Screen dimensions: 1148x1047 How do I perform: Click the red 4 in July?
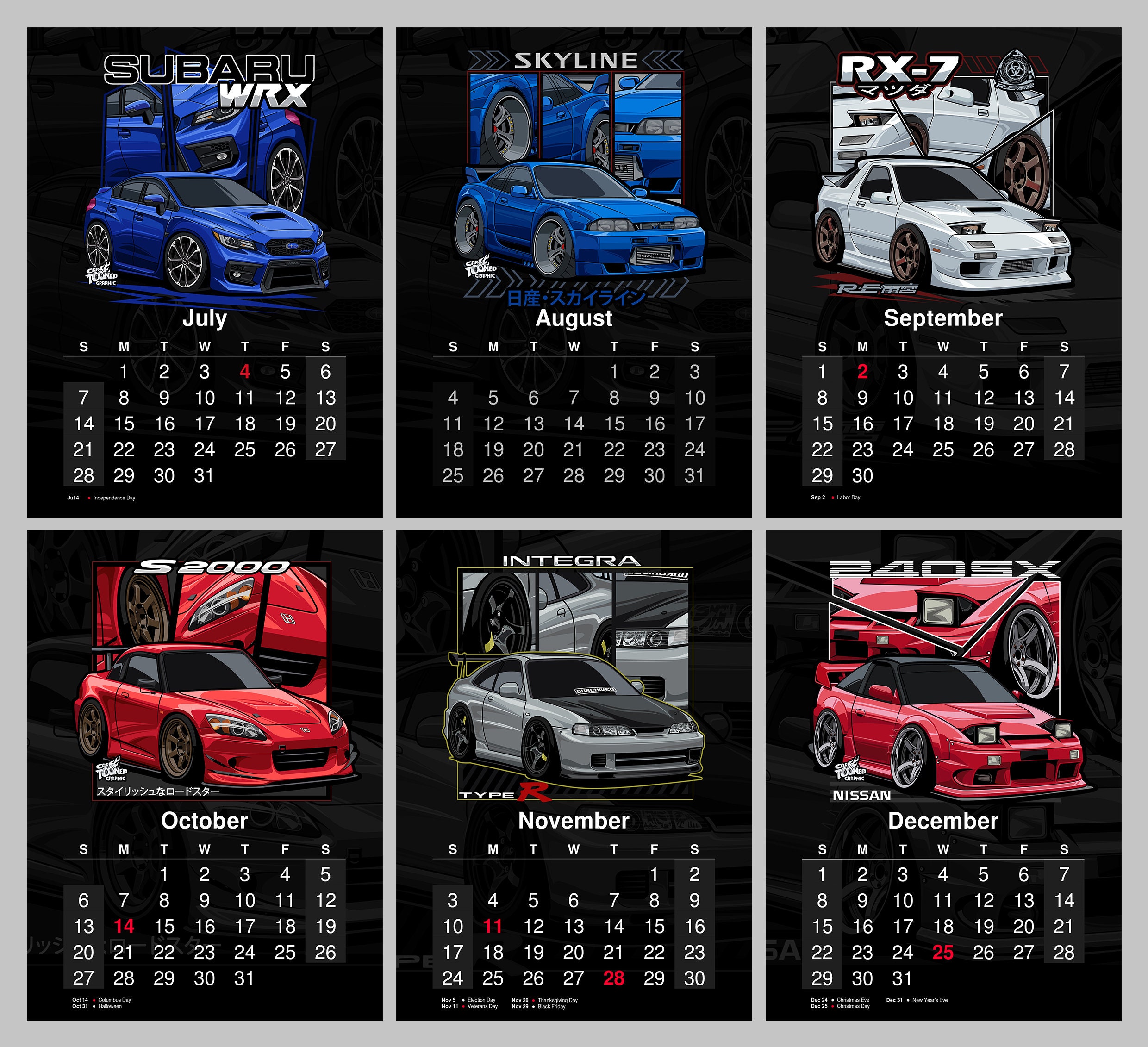(x=245, y=372)
